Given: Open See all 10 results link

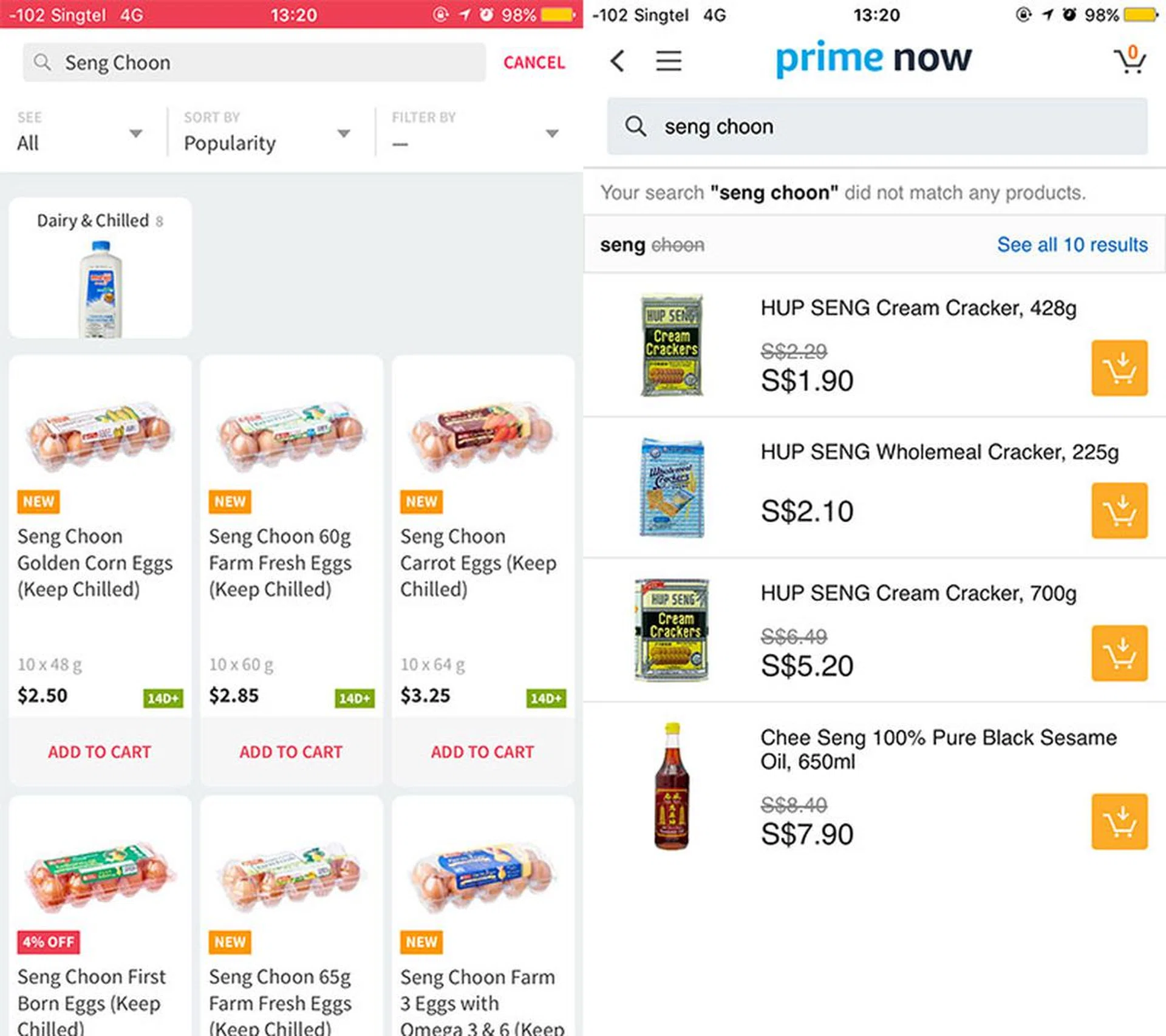Looking at the screenshot, I should coord(1072,245).
